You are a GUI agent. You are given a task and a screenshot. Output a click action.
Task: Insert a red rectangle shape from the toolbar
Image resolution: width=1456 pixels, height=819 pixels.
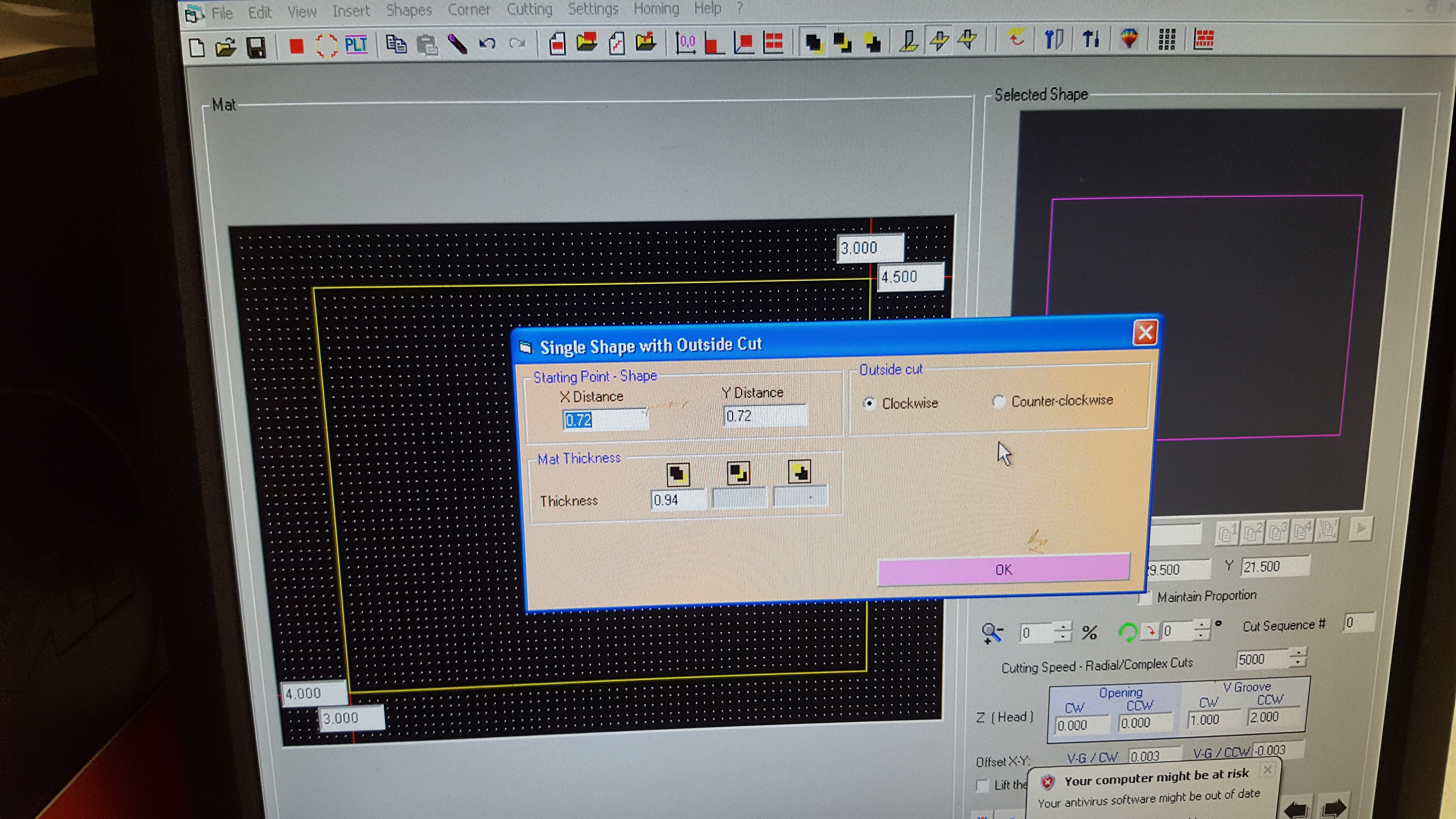[x=296, y=46]
